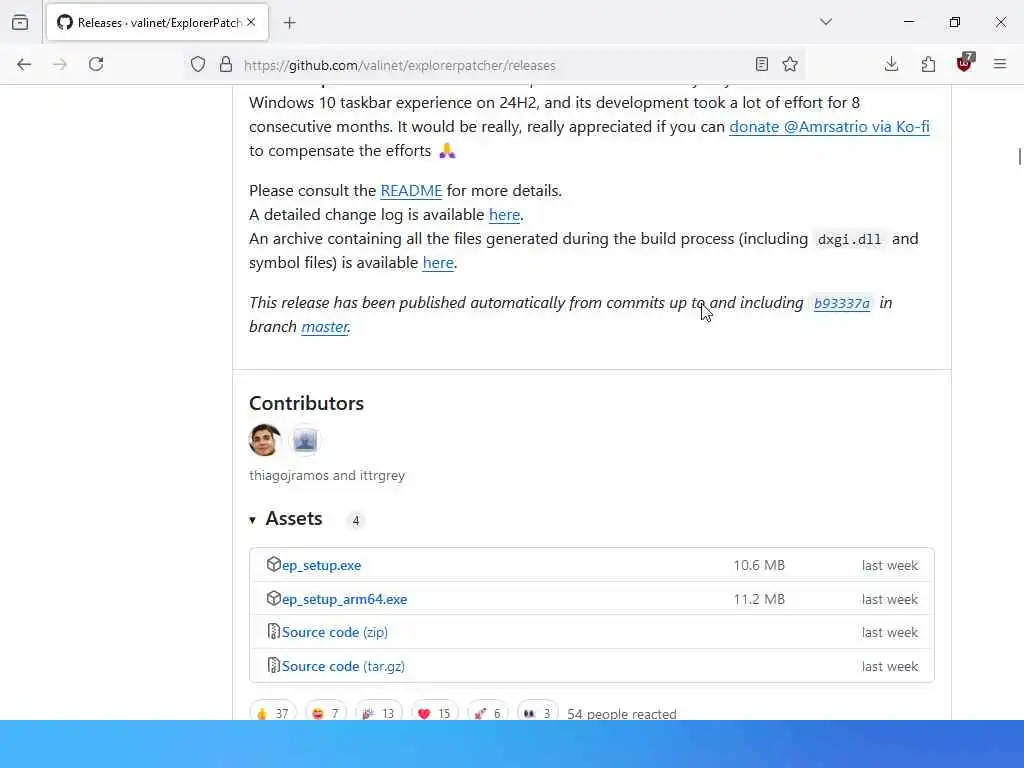This screenshot has width=1024, height=768.
Task: Toggle eyes reaction with 3
Action: (x=537, y=713)
